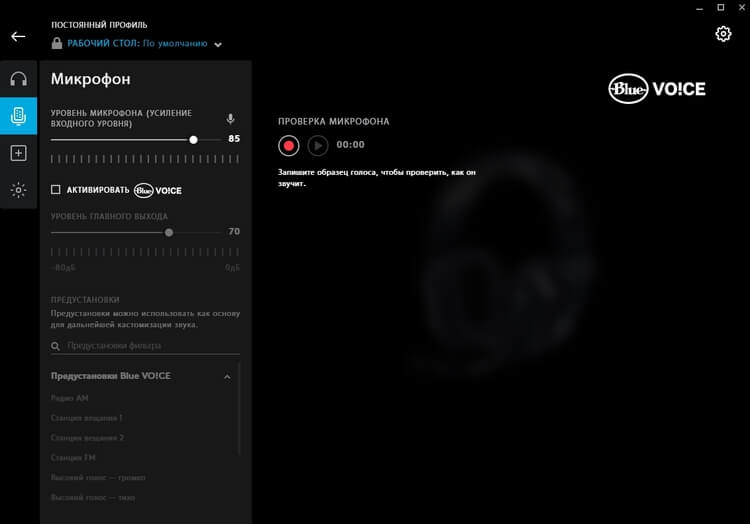Adjust the microphone level slider at 85
Screen dimensions: 750x524
tap(193, 140)
